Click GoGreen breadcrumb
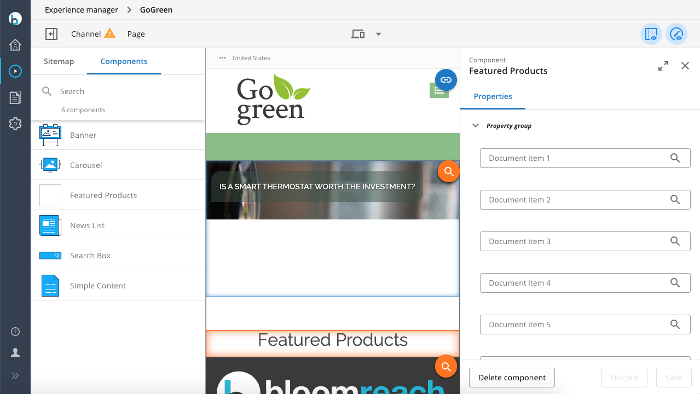The width and height of the screenshot is (700, 394). click(x=156, y=10)
